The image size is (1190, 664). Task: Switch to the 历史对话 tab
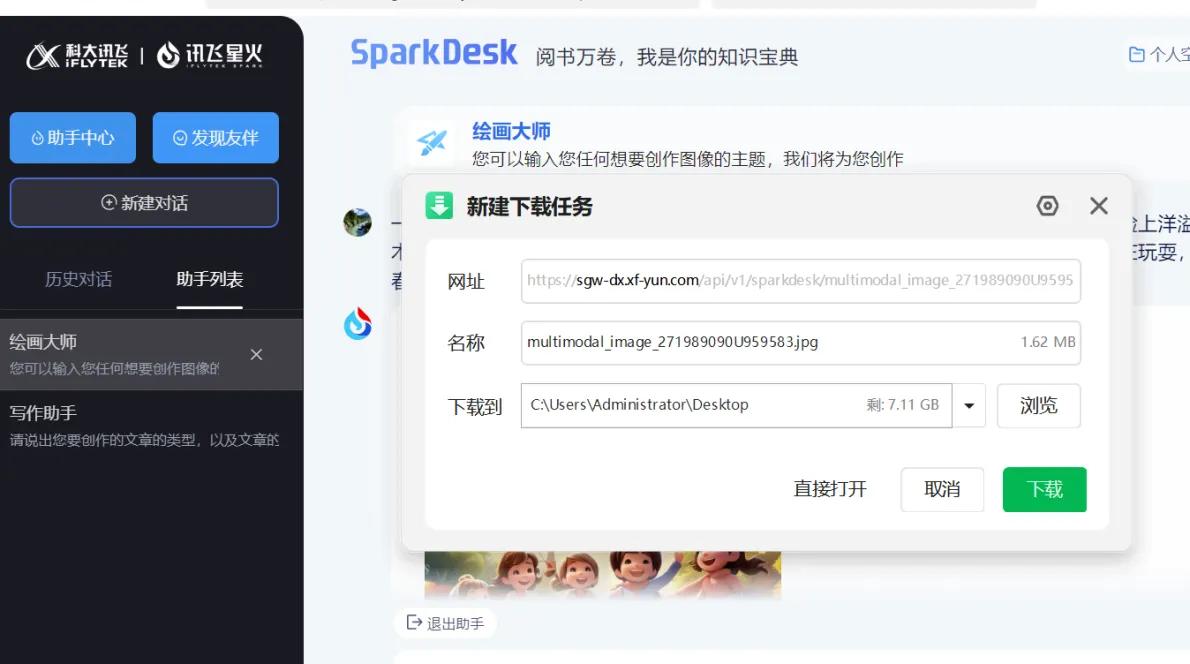click(77, 280)
